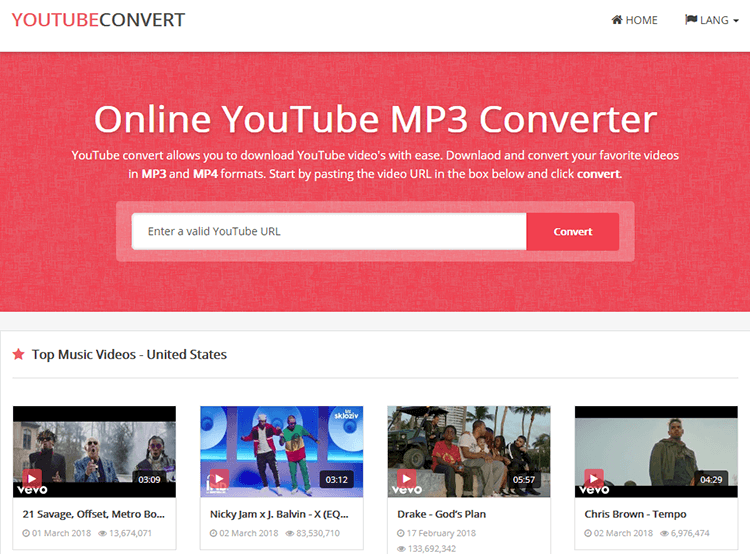Click the star icon next to Top Music Videos

19,354
